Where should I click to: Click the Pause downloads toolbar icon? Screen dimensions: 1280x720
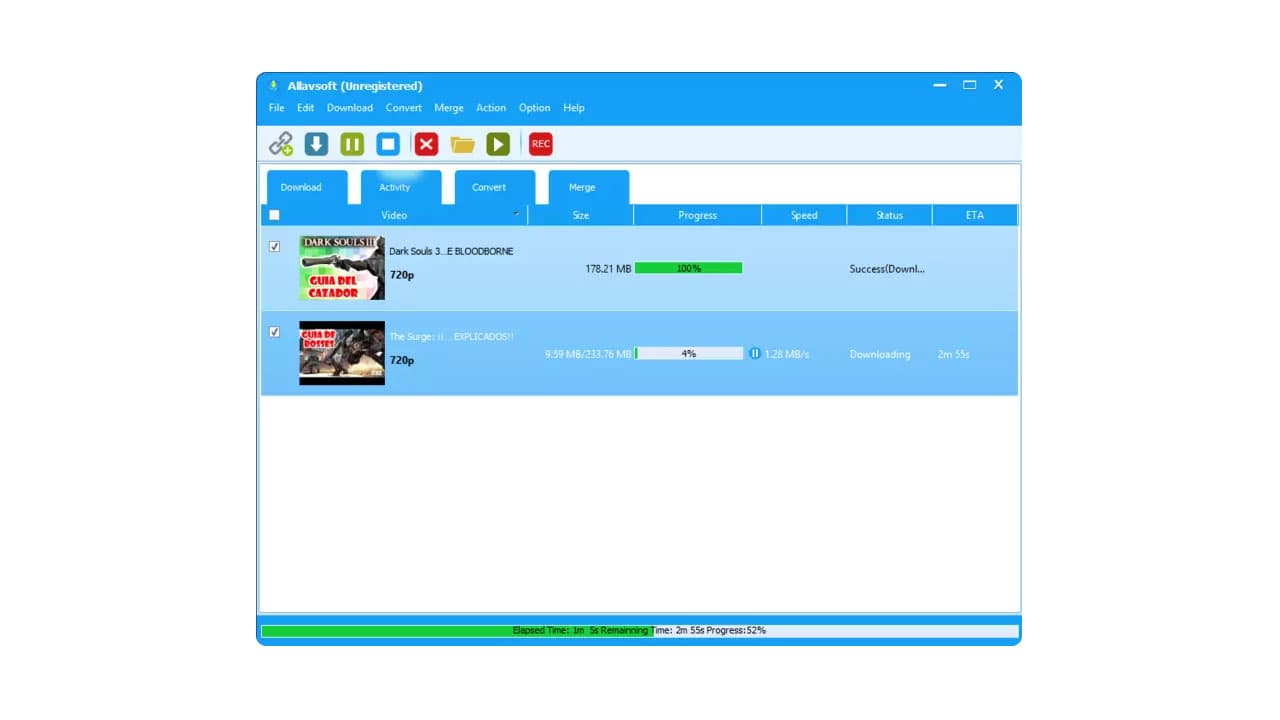(352, 143)
